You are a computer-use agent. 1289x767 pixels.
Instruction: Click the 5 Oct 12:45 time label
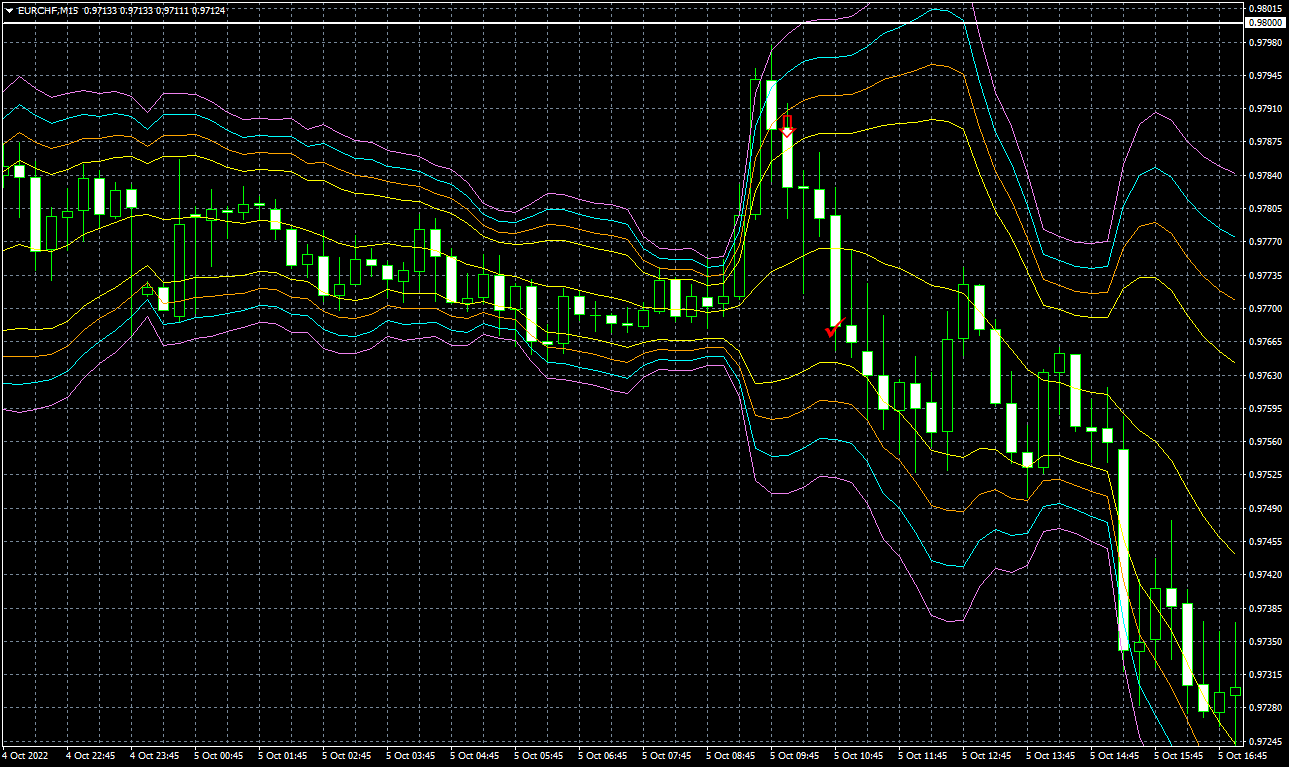(987, 756)
